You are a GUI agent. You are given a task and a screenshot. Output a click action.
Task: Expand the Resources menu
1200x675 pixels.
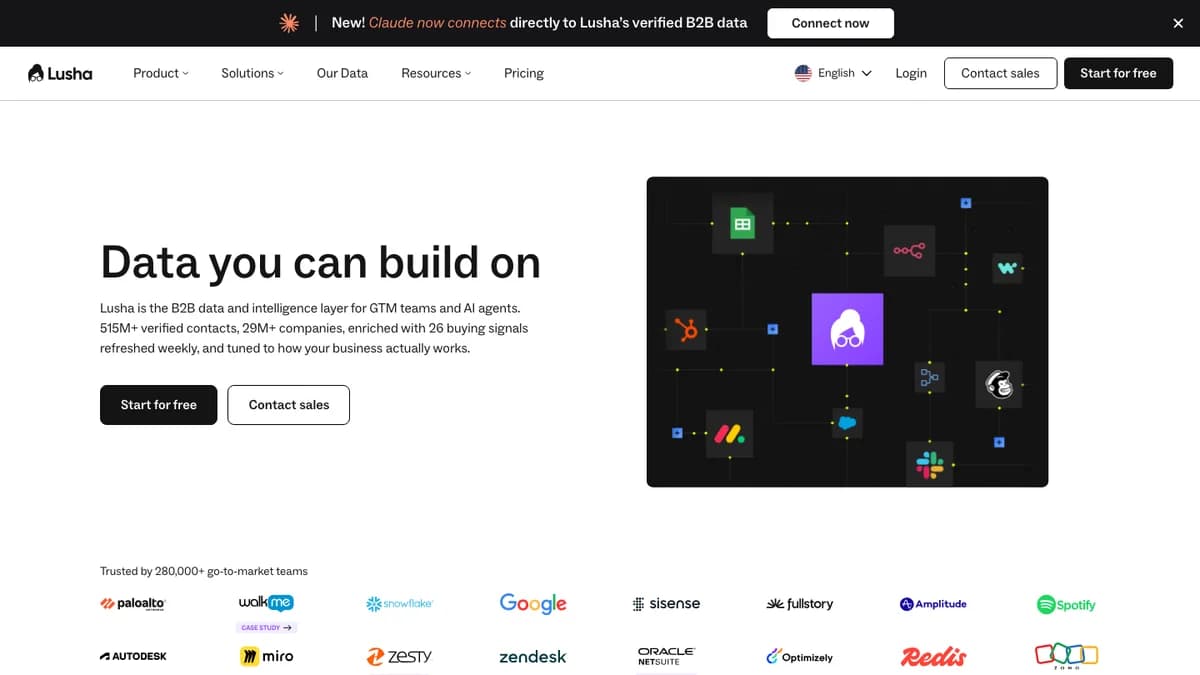click(x=436, y=73)
